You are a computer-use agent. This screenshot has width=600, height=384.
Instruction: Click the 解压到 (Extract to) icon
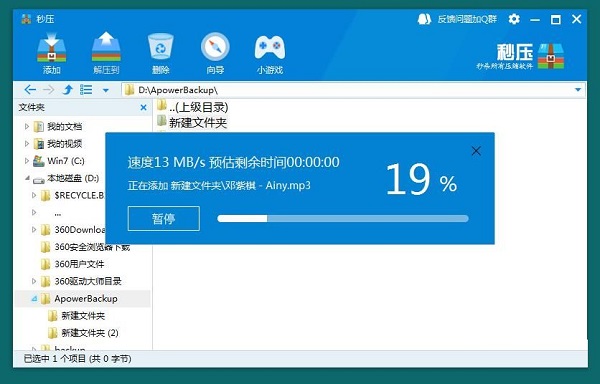(106, 53)
